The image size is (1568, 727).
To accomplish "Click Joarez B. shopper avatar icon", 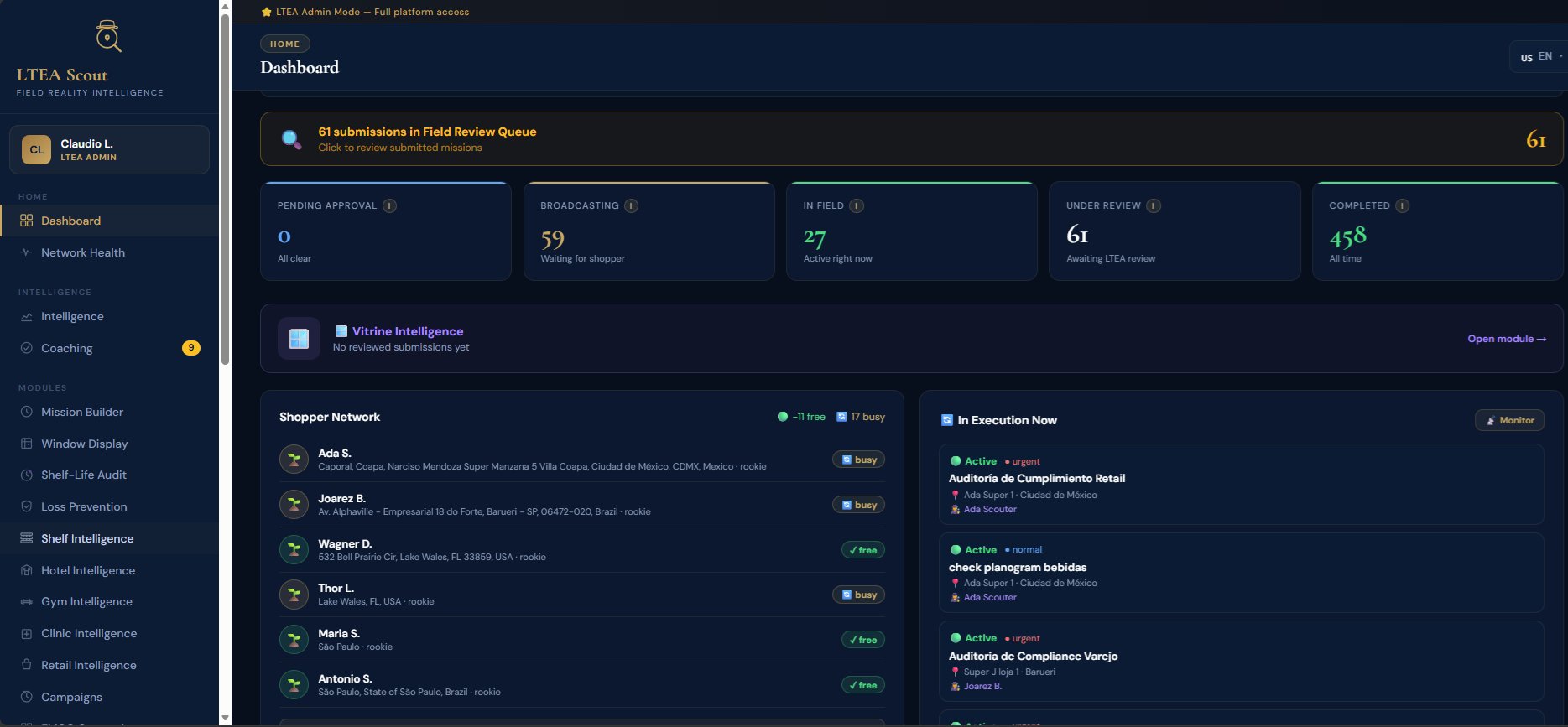I will tap(294, 505).
